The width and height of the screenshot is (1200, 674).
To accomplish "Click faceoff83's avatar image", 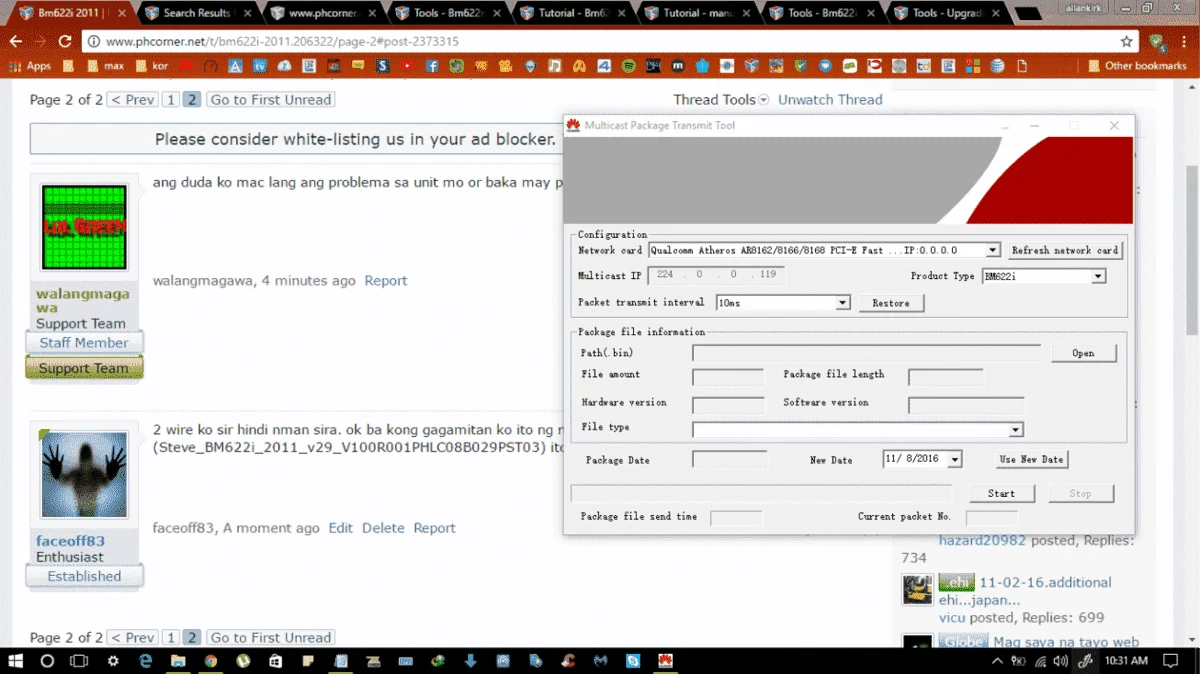I will pos(84,475).
